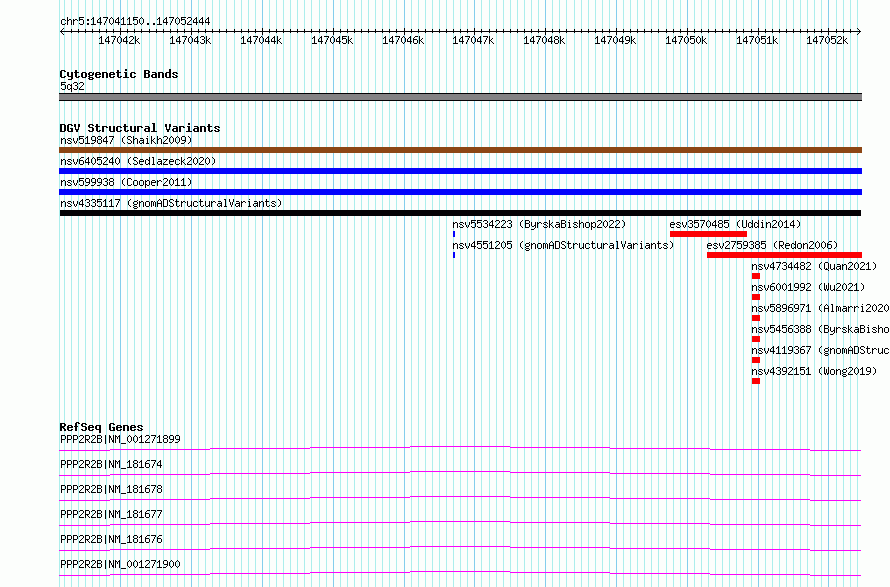Click the 147045k ruler tick label
Image resolution: width=890 pixels, height=587 pixels.
tap(332, 40)
